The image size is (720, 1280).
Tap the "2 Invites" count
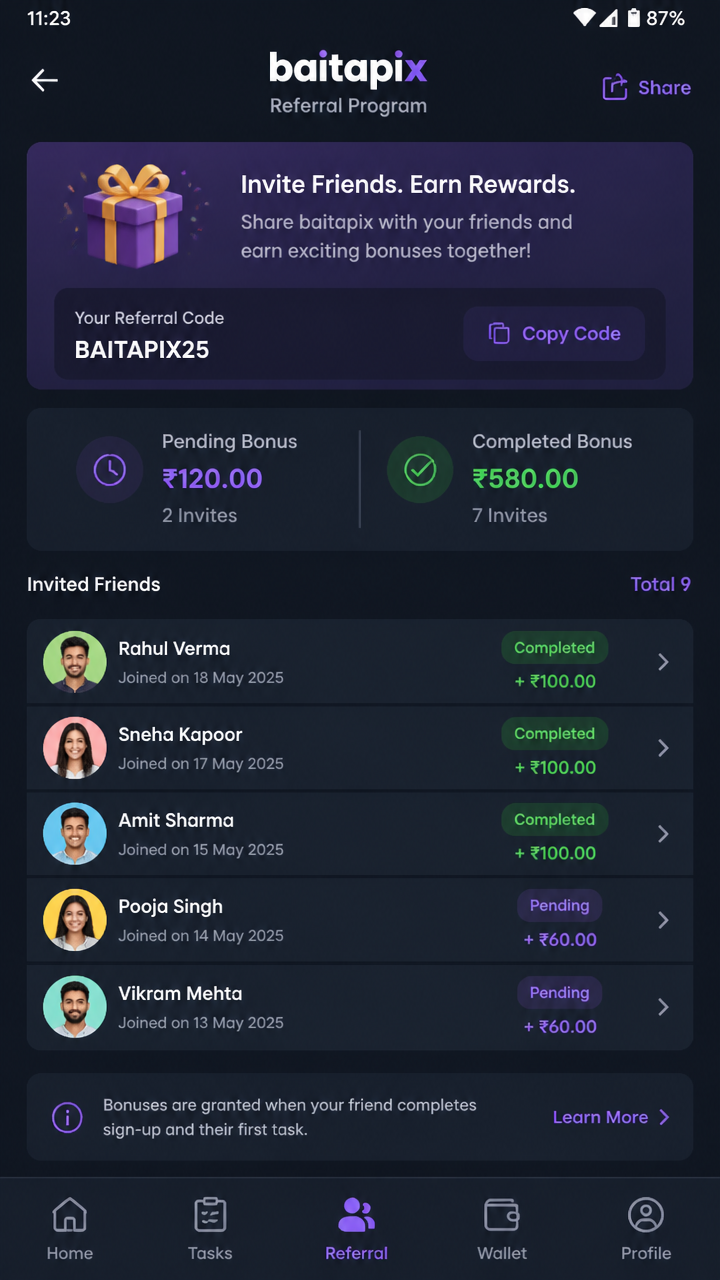tap(200, 515)
